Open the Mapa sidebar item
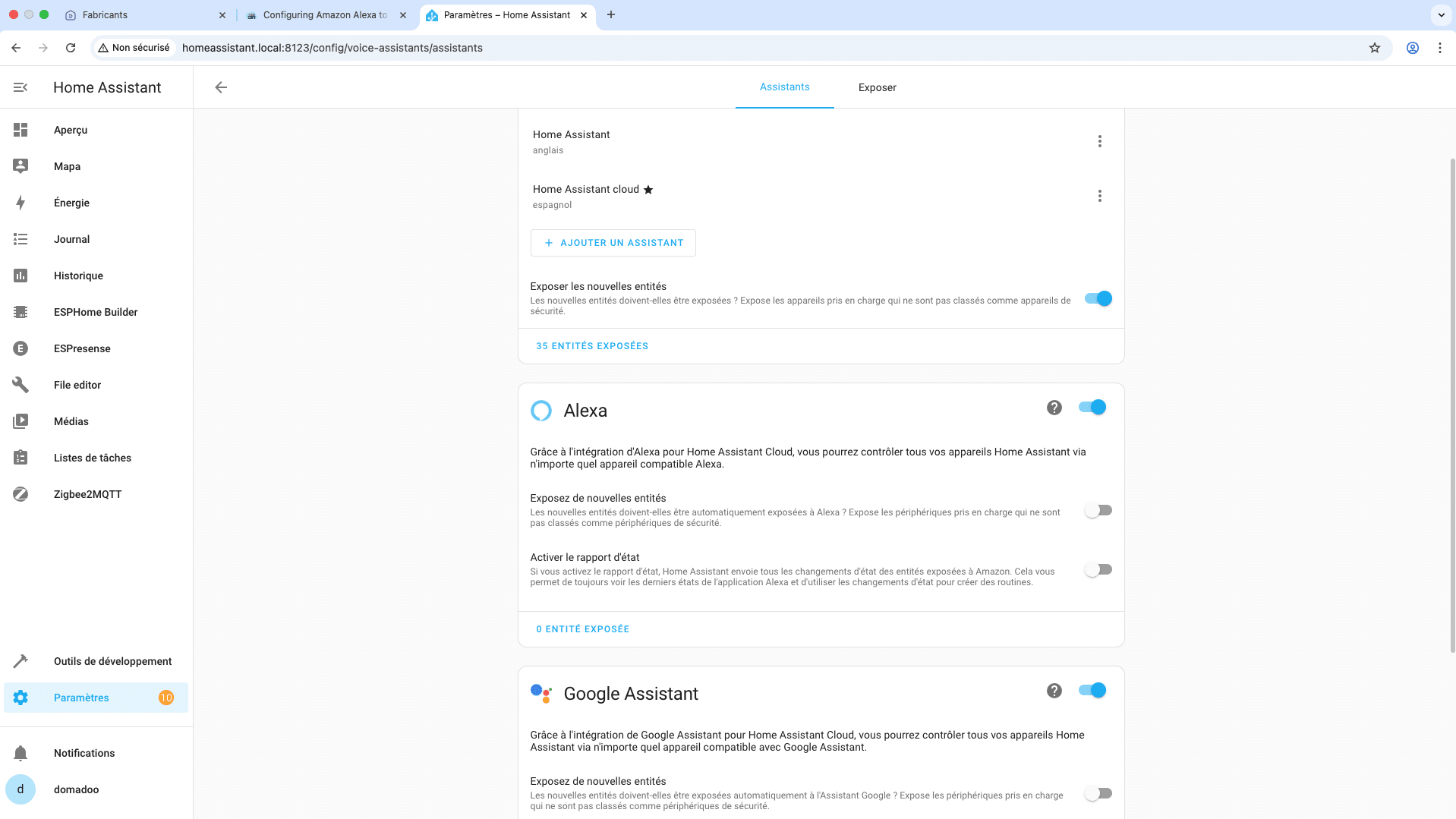This screenshot has width=1456, height=819. (96, 166)
